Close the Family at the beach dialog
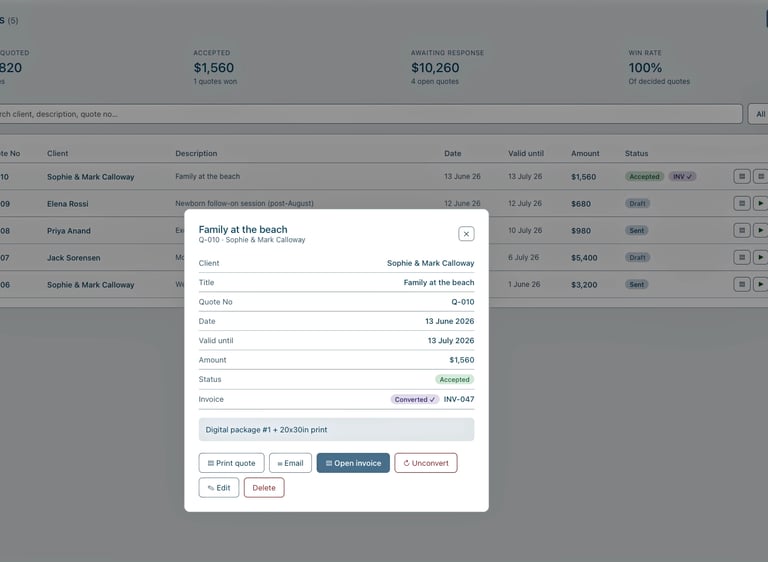Viewport: 768px width, 562px height. pyautogui.click(x=466, y=234)
